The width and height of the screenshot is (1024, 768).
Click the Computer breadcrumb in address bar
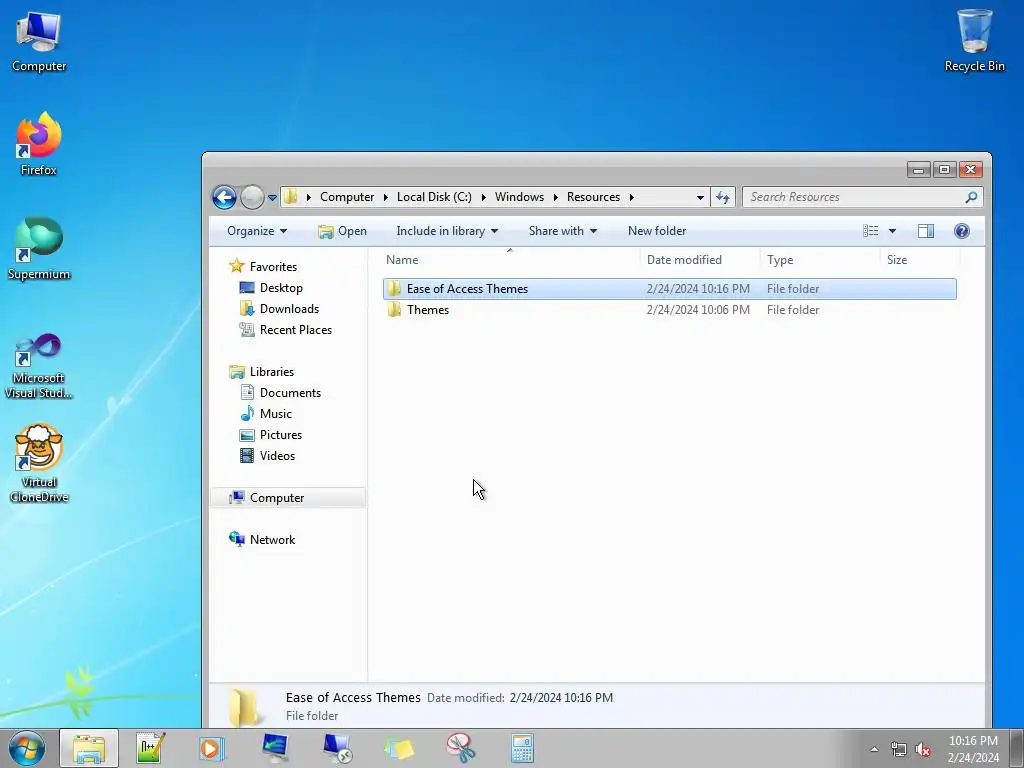[347, 197]
